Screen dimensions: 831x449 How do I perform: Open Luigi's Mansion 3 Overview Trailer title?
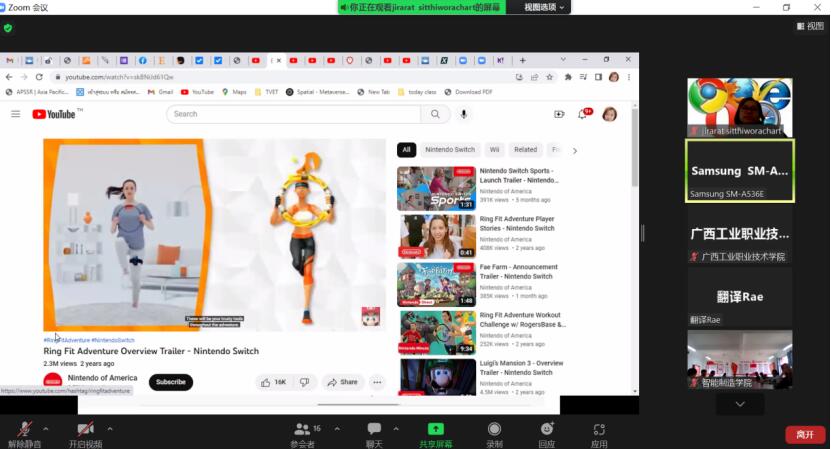(521, 368)
